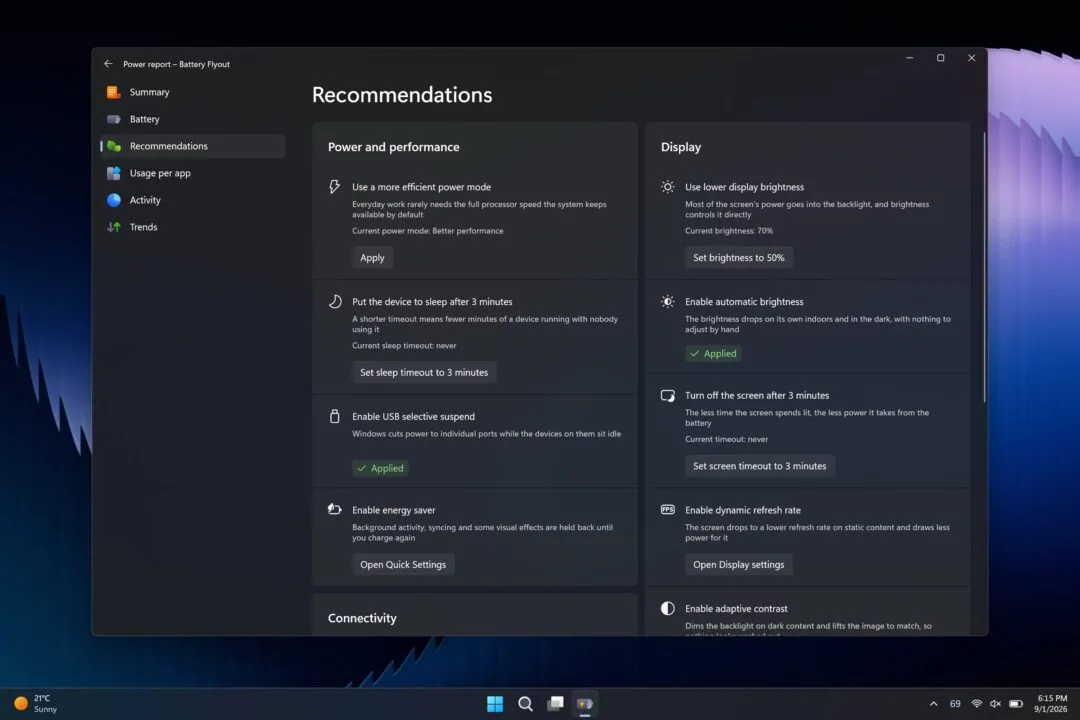Set sleep timeout to 3 minutes
This screenshot has height=720, width=1080.
click(424, 372)
